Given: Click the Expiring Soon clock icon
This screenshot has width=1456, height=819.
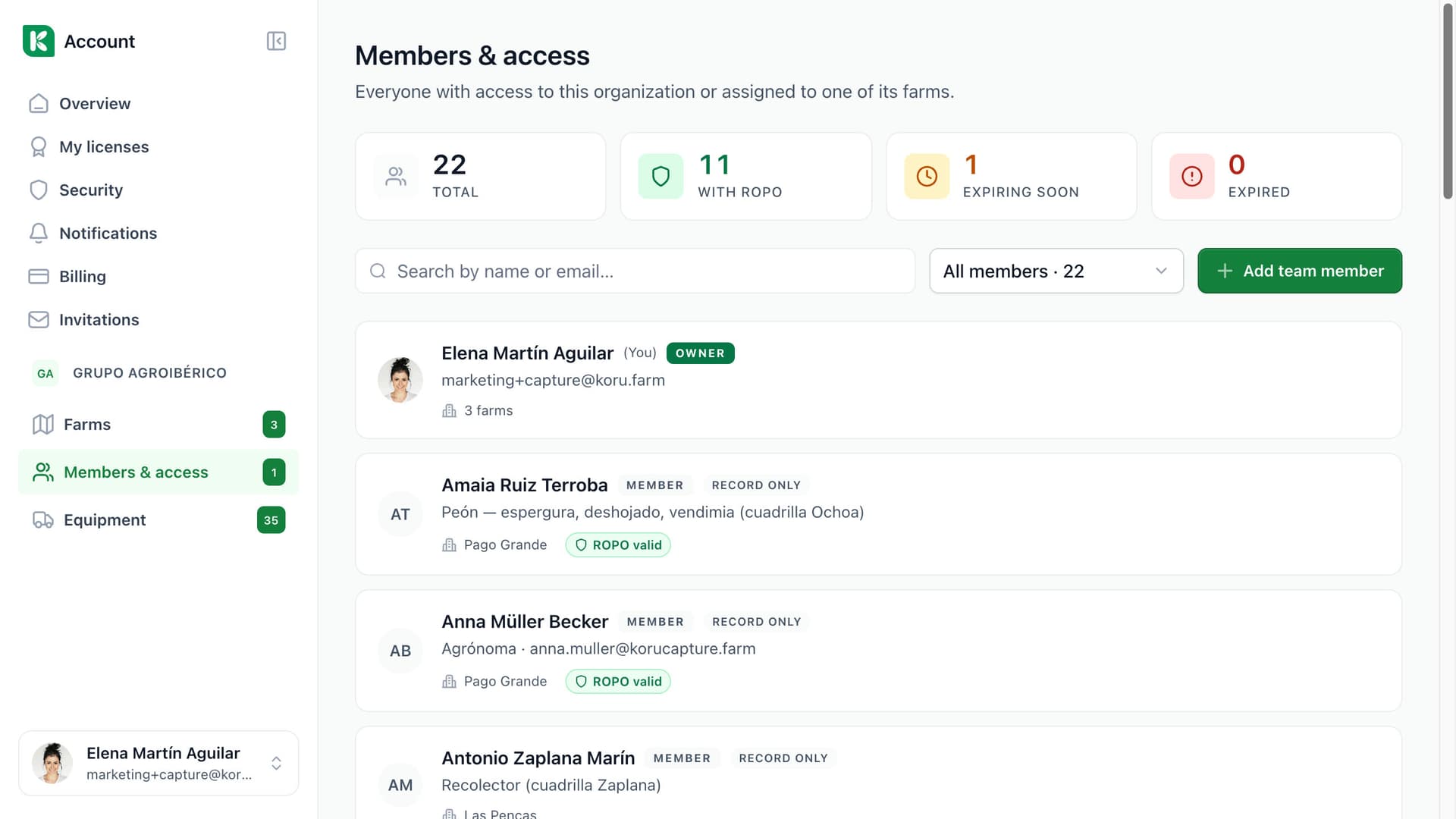Looking at the screenshot, I should tap(927, 177).
